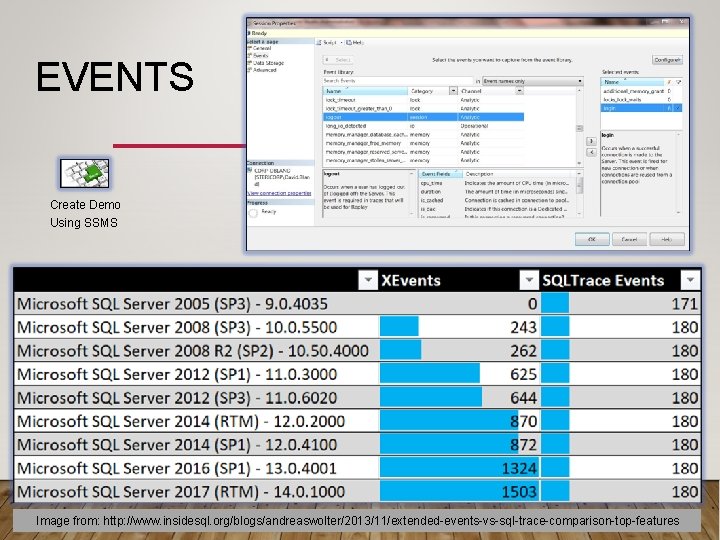Click the XEvents value 243
This screenshot has height=540, width=720.
(523, 327)
